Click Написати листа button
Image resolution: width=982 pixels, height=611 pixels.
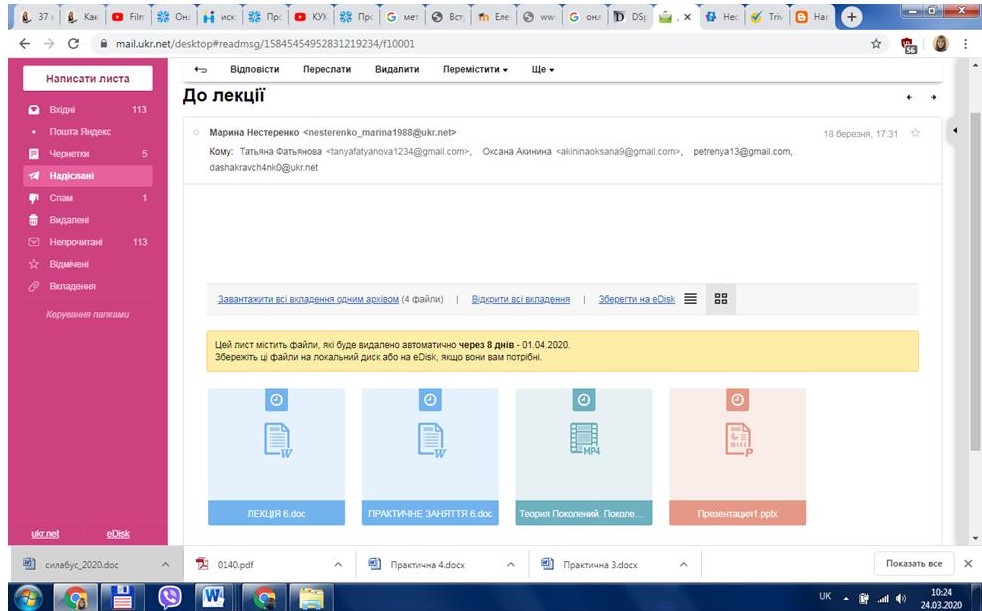(x=87, y=78)
